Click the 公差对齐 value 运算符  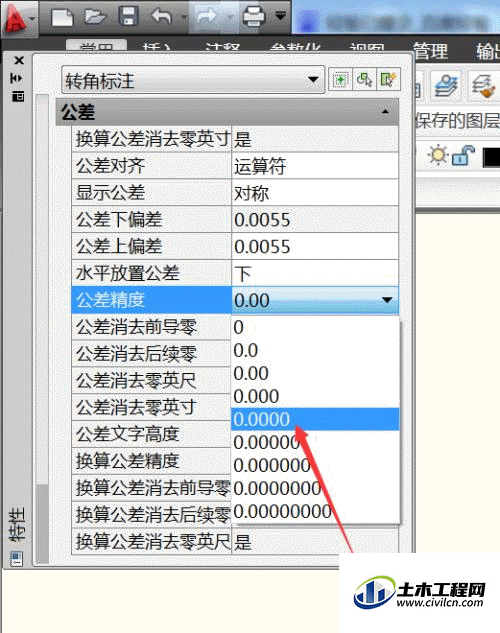pos(315,166)
